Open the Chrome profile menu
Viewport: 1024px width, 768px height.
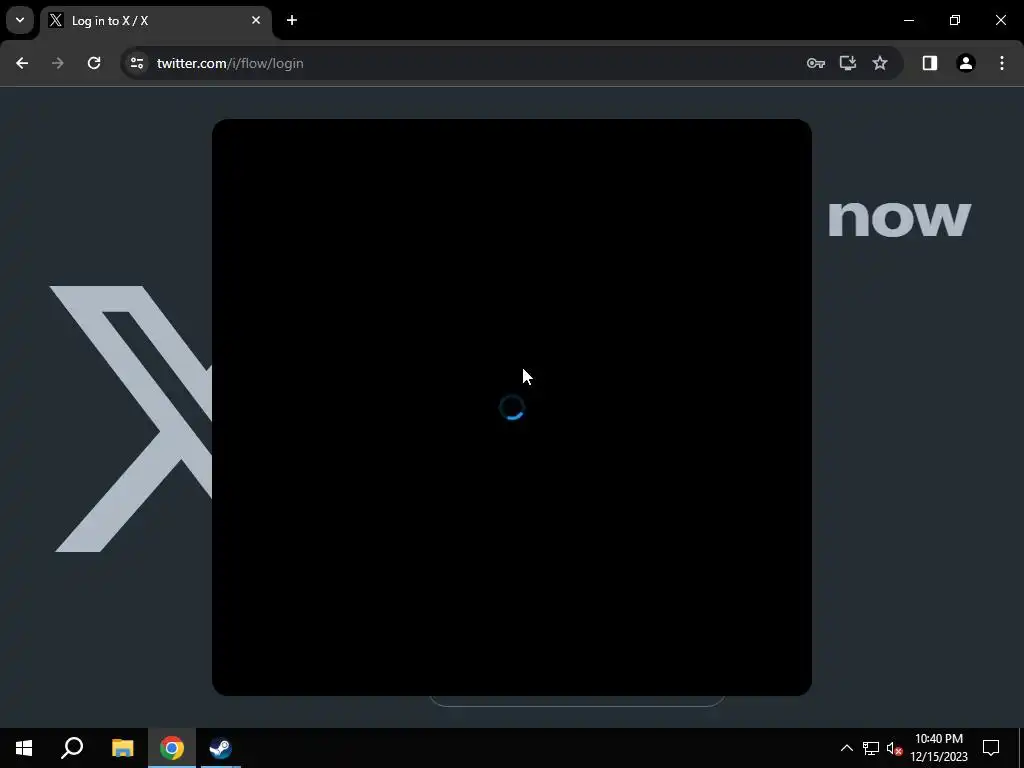pos(966,63)
